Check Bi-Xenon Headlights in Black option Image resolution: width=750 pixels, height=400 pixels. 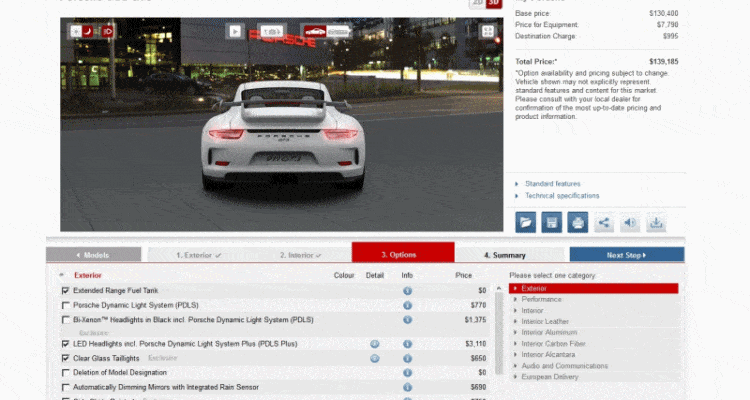[x=66, y=320]
